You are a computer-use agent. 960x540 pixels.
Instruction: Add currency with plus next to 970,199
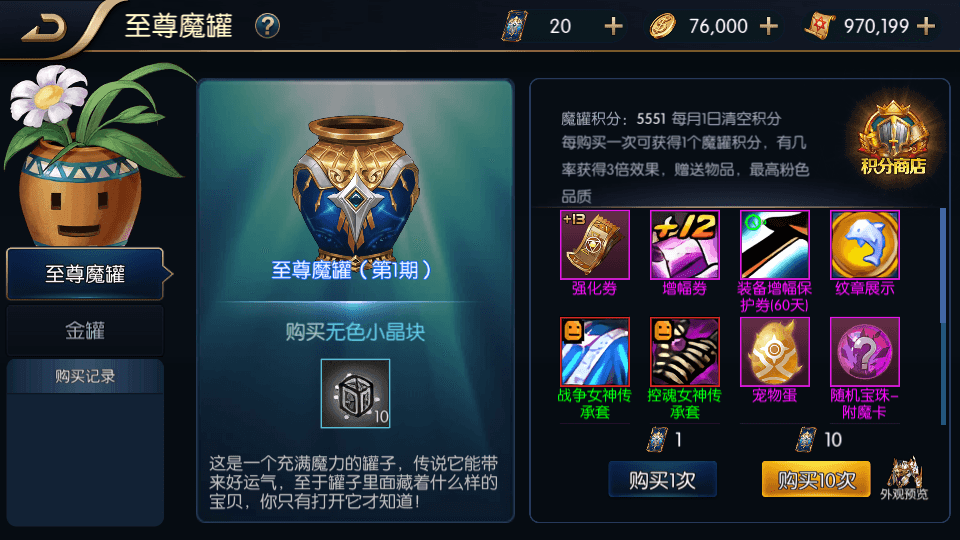tap(926, 26)
